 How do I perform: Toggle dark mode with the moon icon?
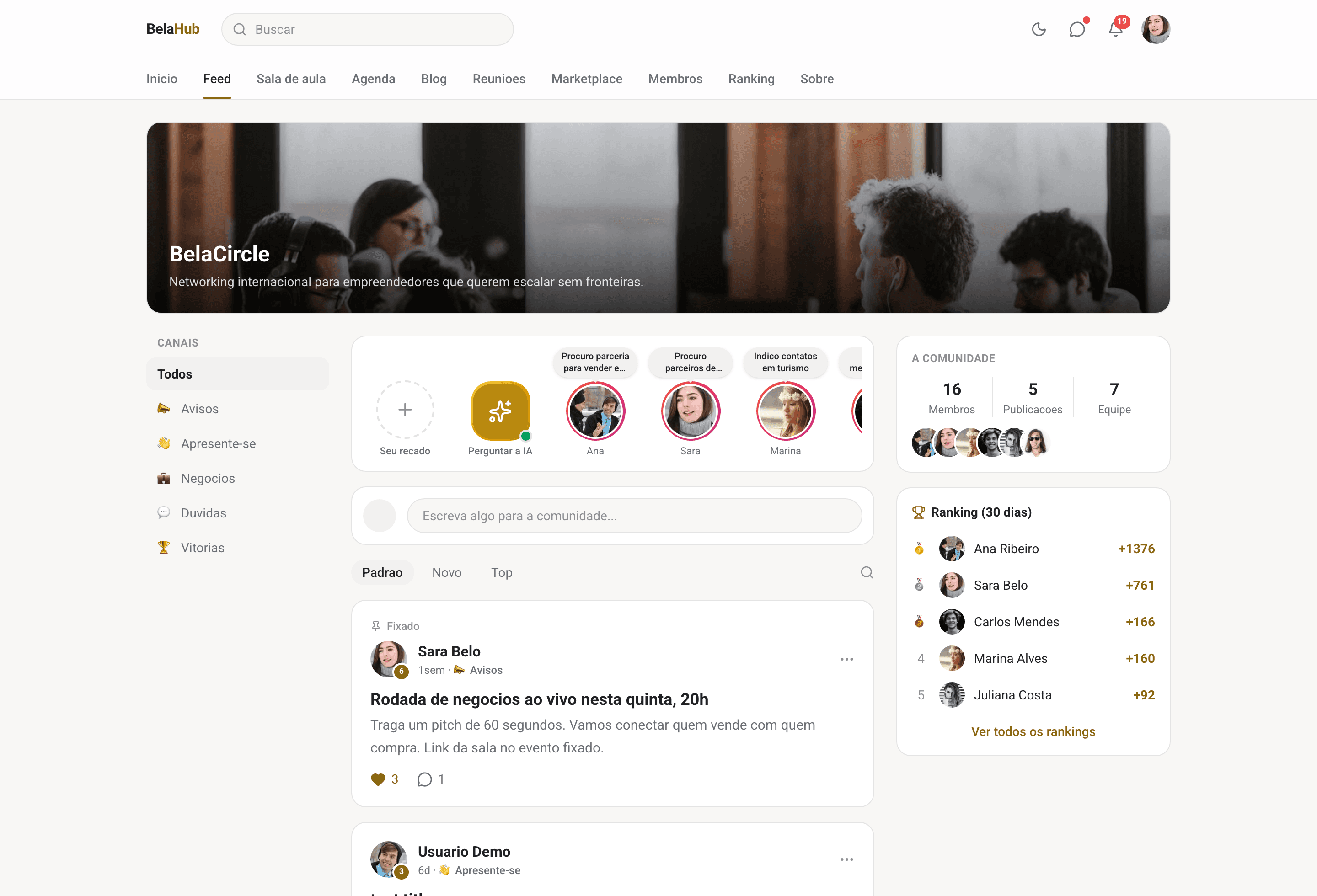click(x=1038, y=29)
